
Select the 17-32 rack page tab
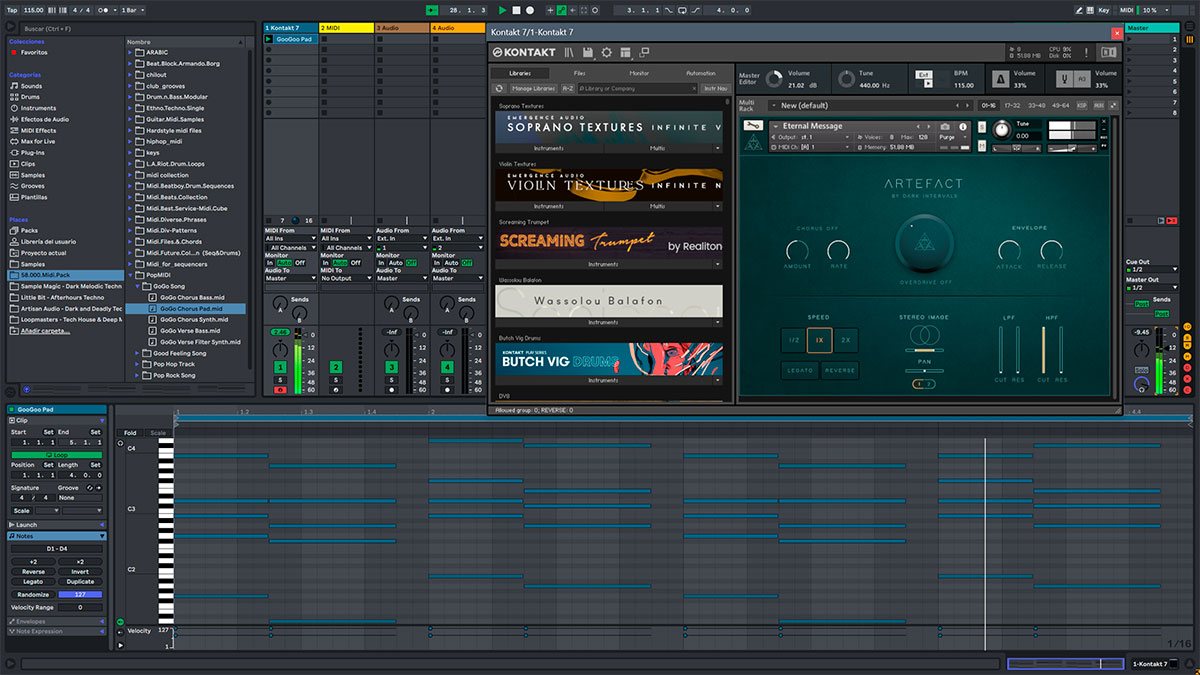[1013, 105]
